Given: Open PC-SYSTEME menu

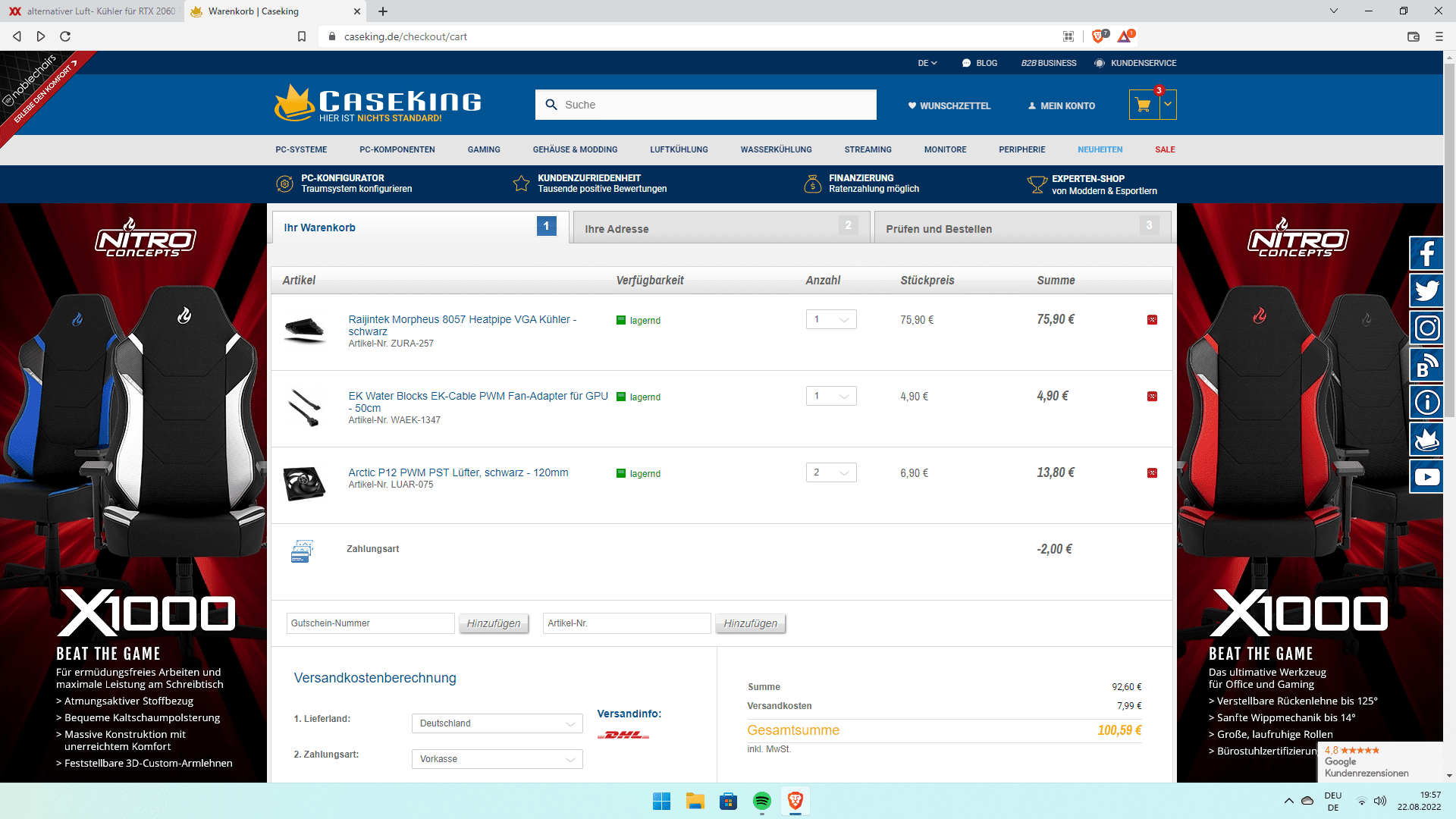Looking at the screenshot, I should (x=301, y=149).
